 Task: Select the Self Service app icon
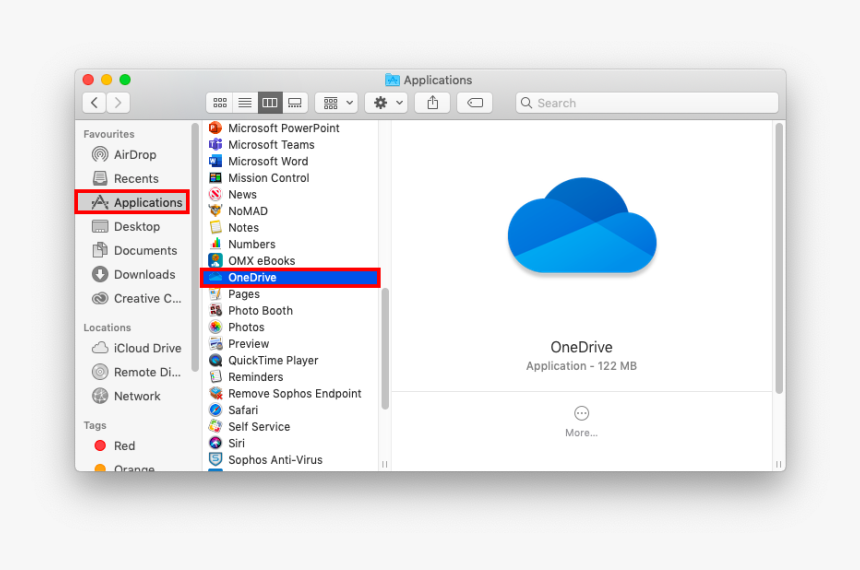(x=216, y=426)
